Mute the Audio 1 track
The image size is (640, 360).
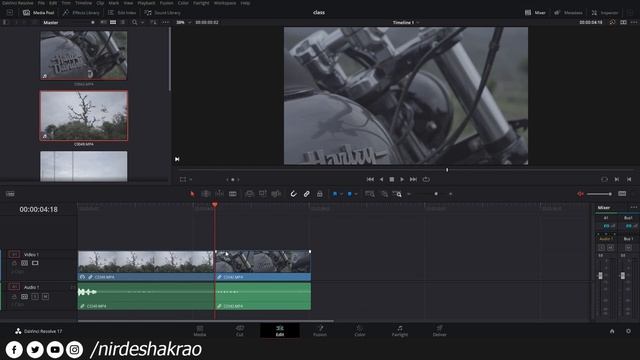45,296
